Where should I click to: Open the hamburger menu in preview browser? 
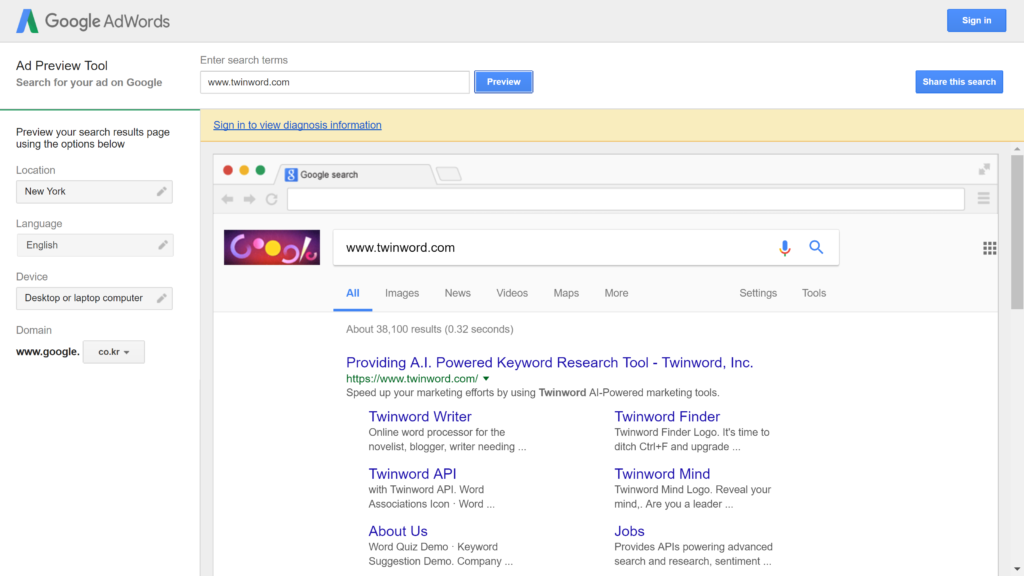984,199
